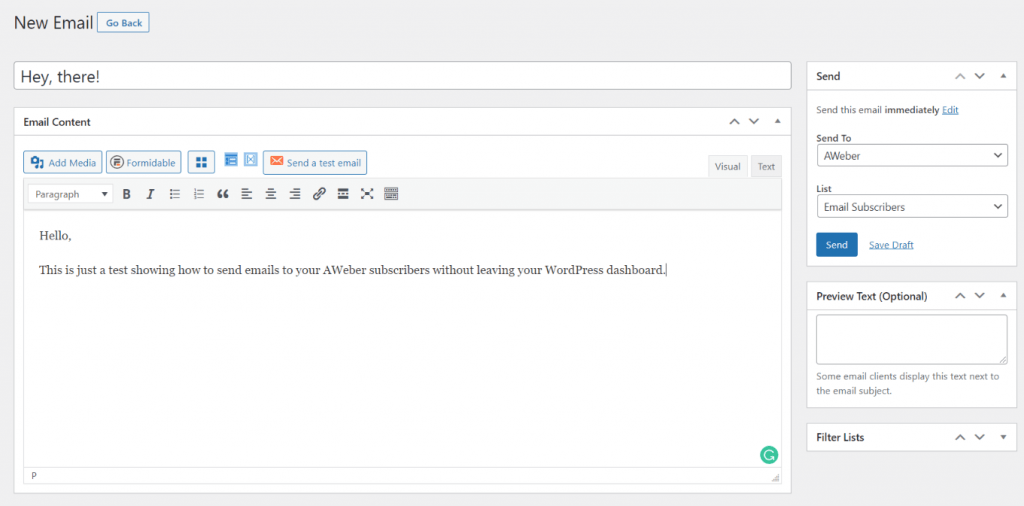Viewport: 1024px width, 506px height.
Task: Collapse the Email Content panel
Action: click(777, 121)
